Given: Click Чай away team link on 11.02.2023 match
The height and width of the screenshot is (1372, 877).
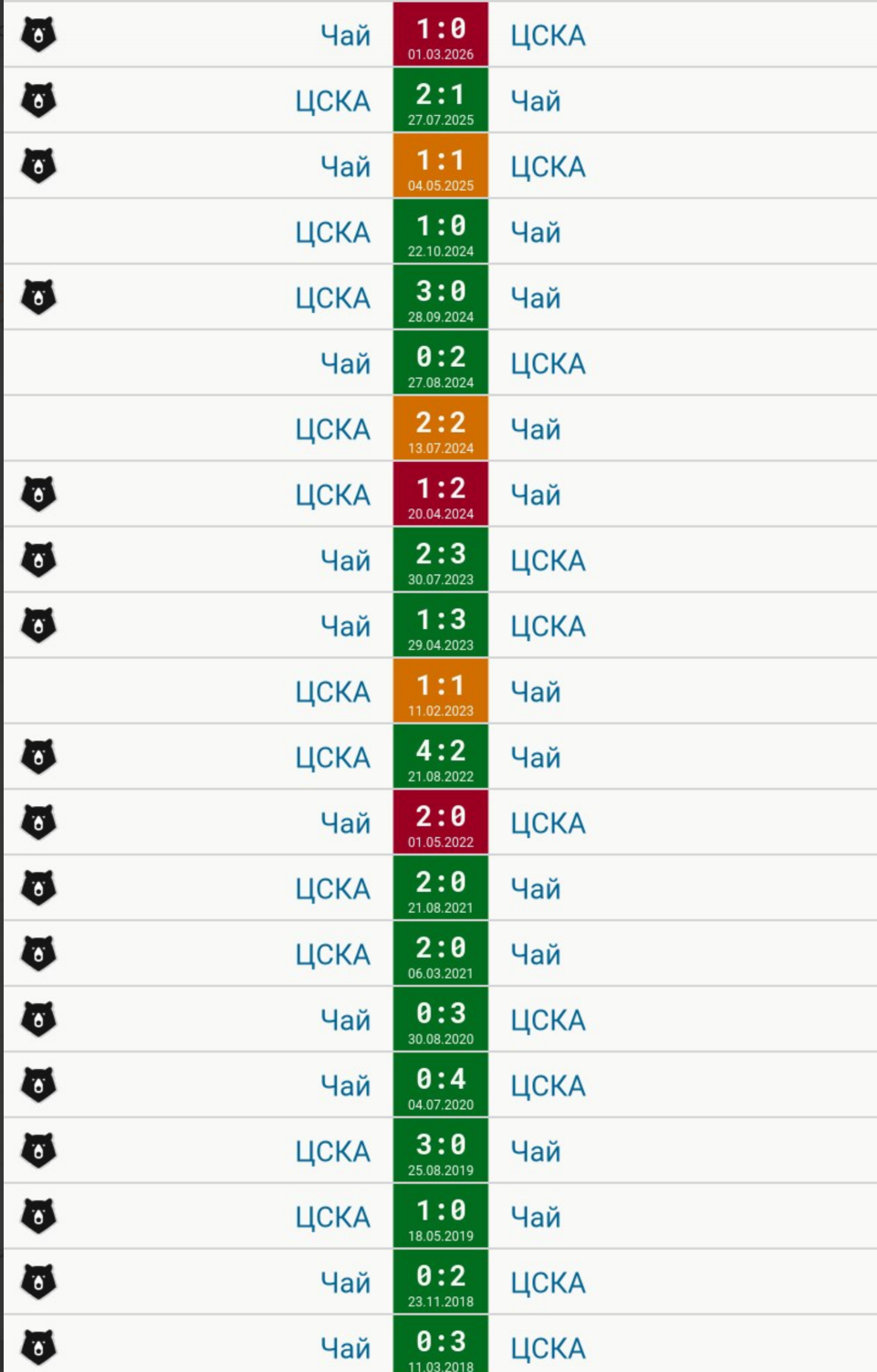Looking at the screenshot, I should click(536, 692).
